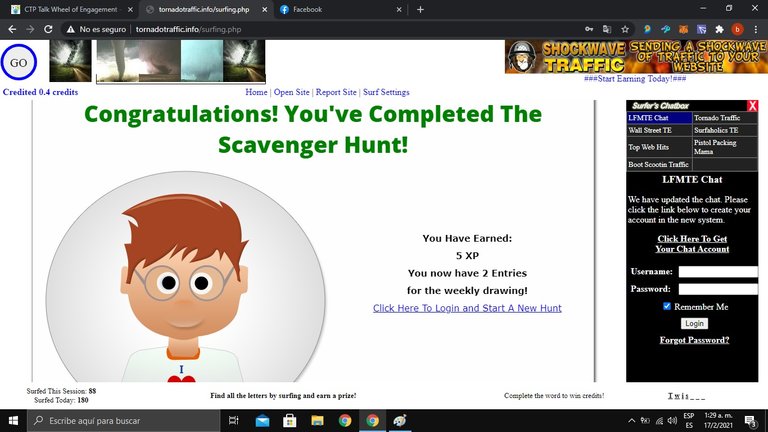The width and height of the screenshot is (768, 432).
Task: Click the light blue tornado image
Action: [202, 61]
